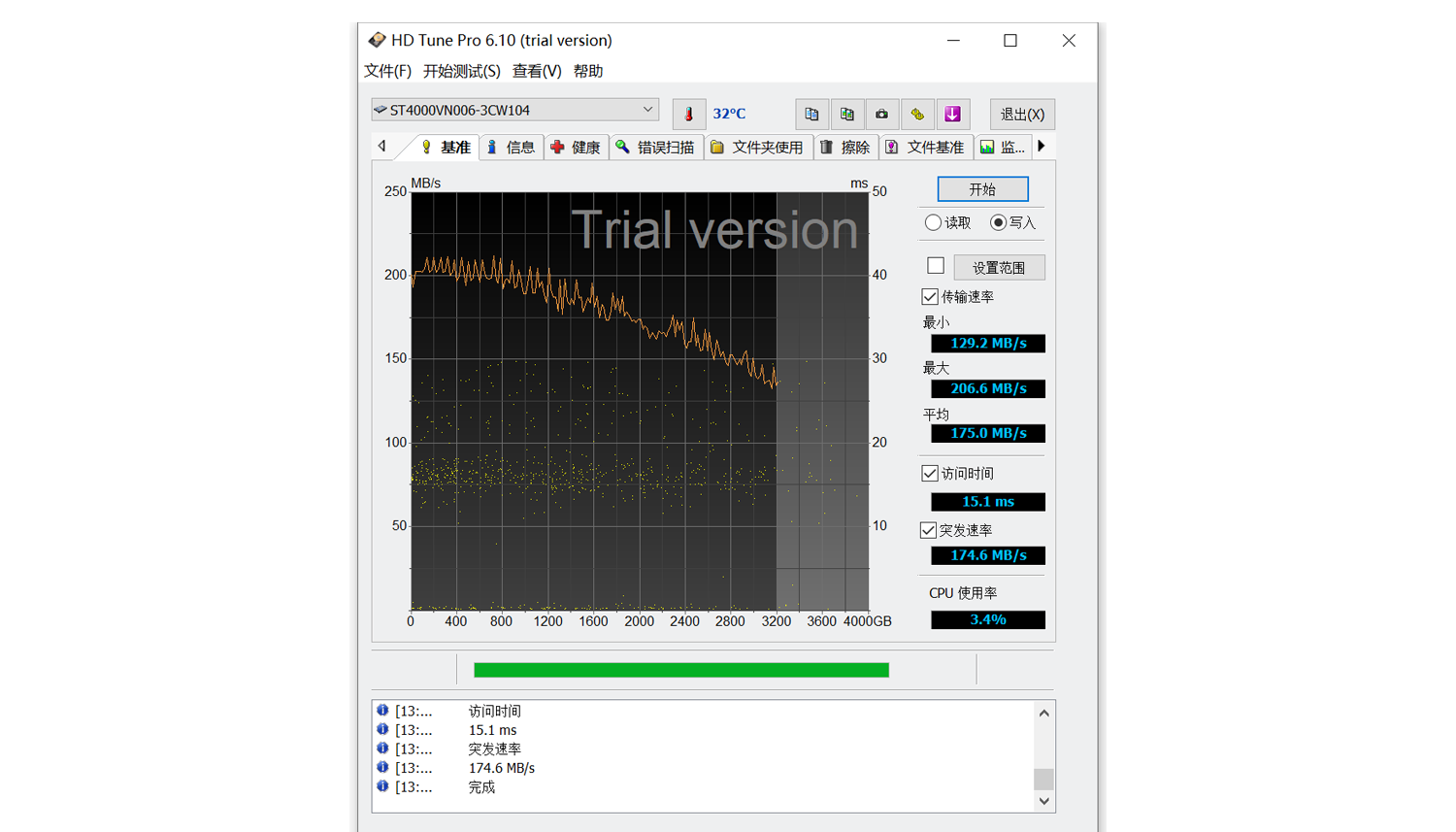Click the purple download arrow icon
This screenshot has height=832, width=1456.
point(952,114)
